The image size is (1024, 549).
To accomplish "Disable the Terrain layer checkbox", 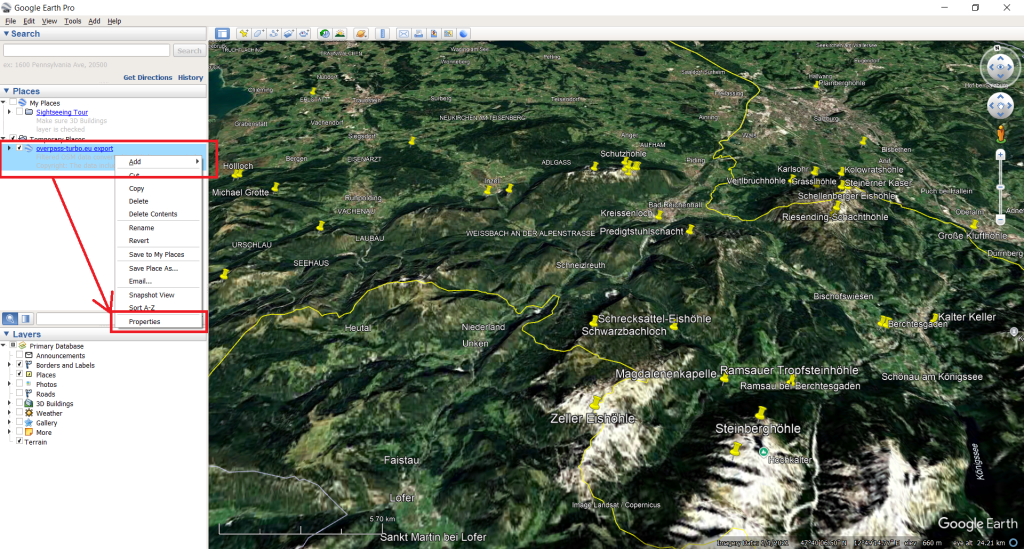I will click(20, 441).
